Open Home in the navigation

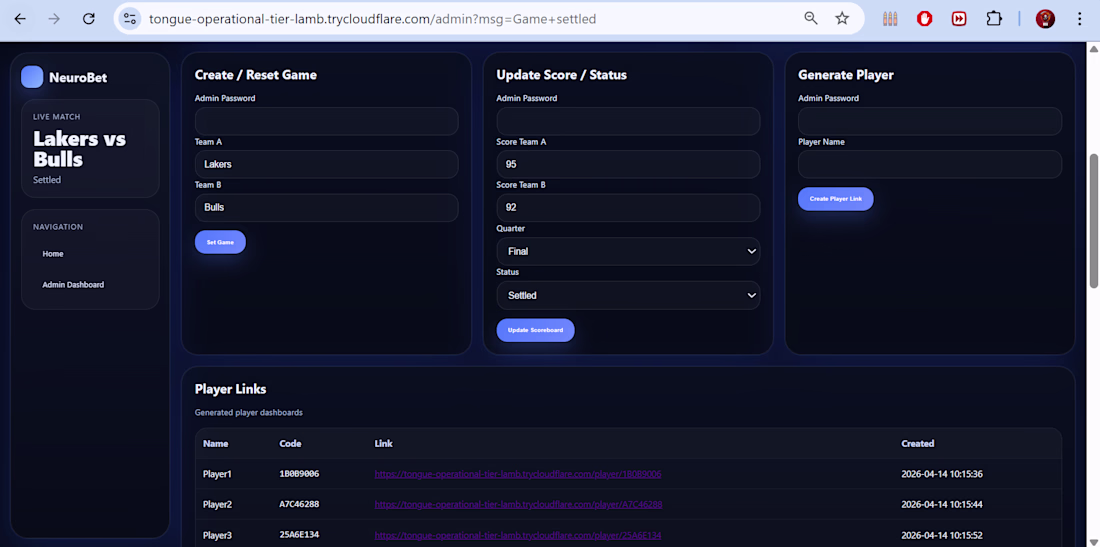click(53, 254)
